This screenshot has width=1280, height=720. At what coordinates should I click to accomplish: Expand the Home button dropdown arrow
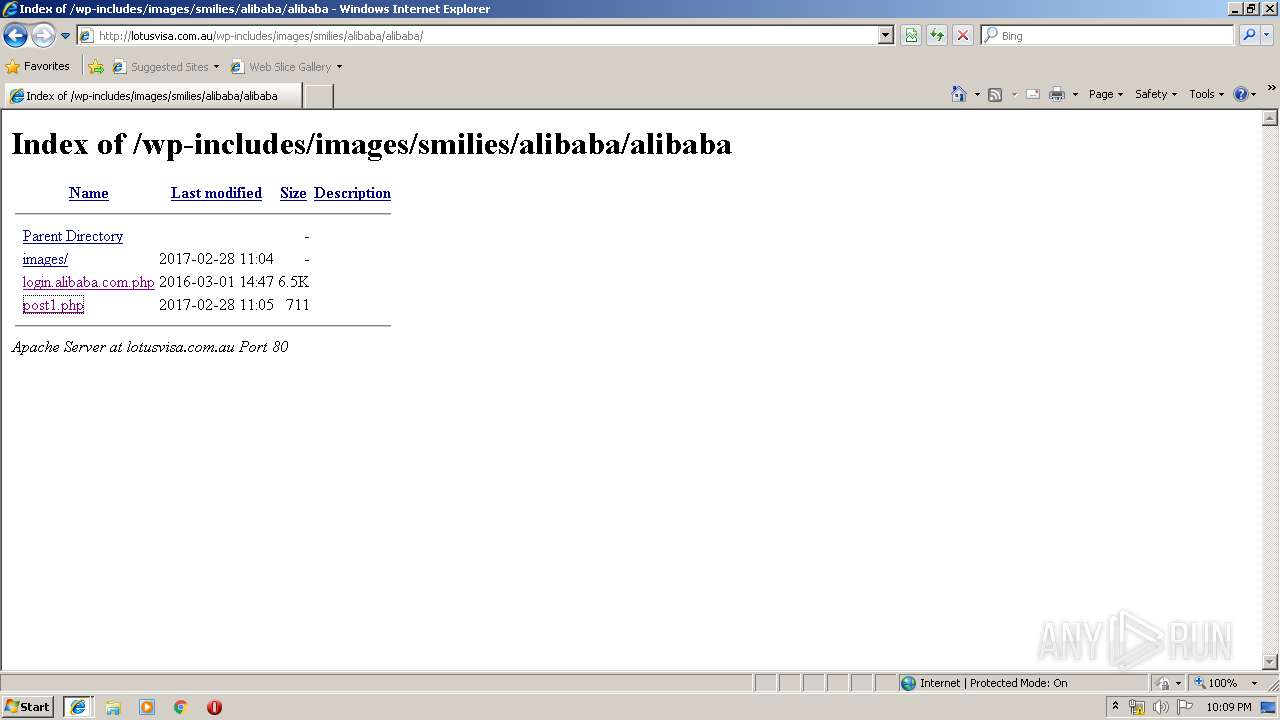click(x=977, y=94)
